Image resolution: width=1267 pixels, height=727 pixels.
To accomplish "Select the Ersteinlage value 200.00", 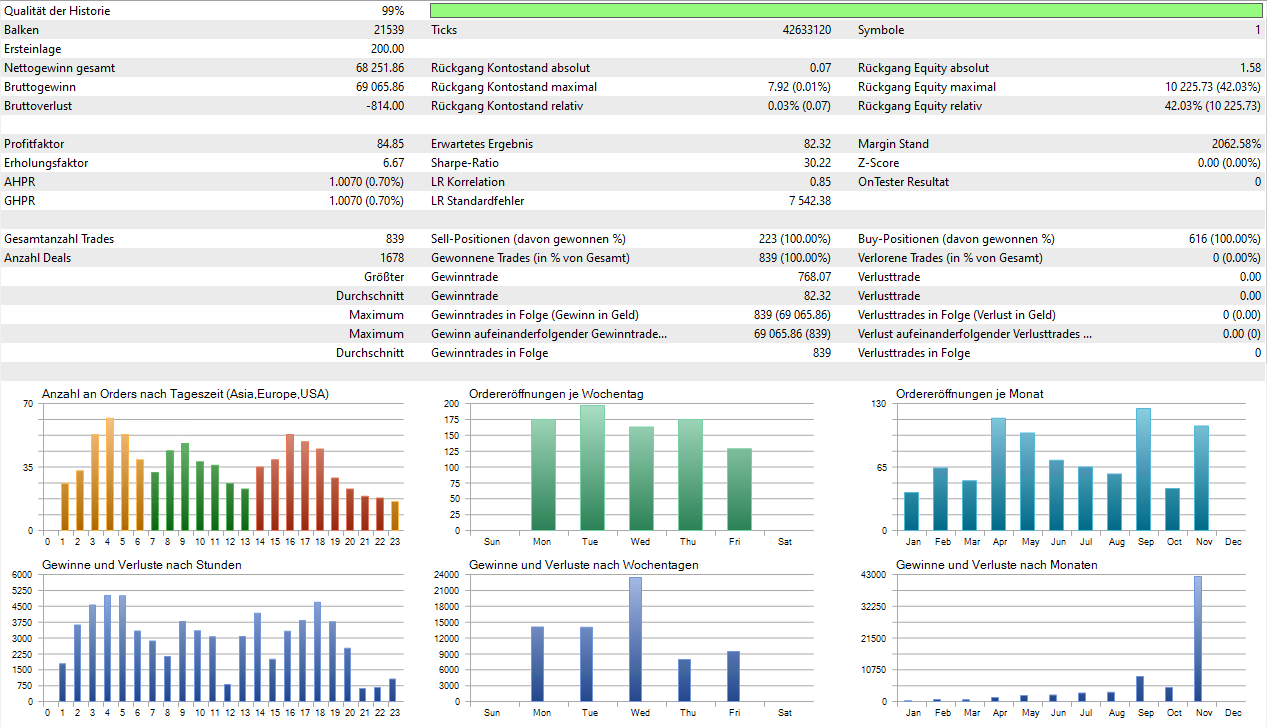I will (x=387, y=49).
